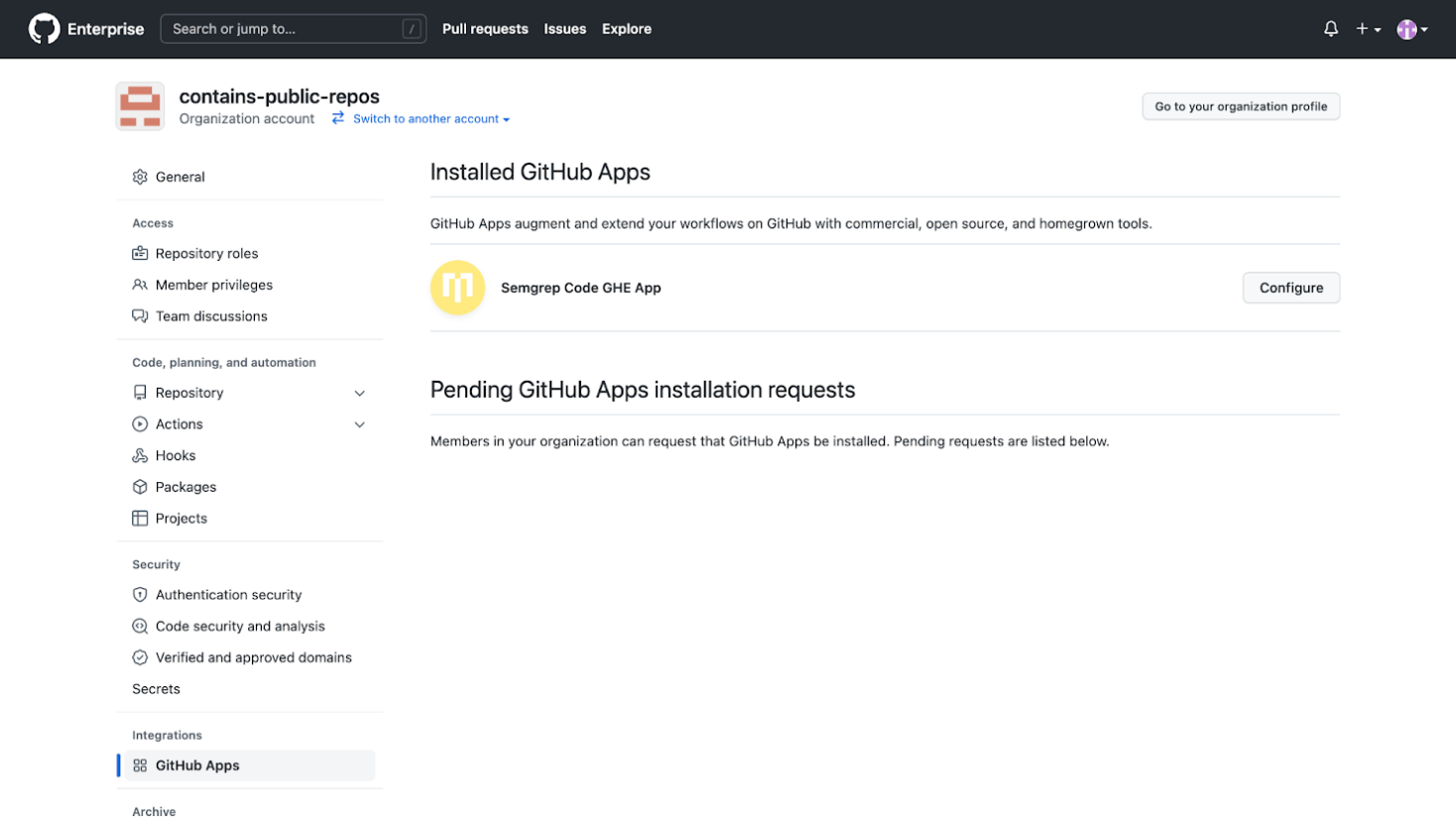This screenshot has height=829, width=1456.
Task: Click the Member privileges people icon
Action: point(140,285)
